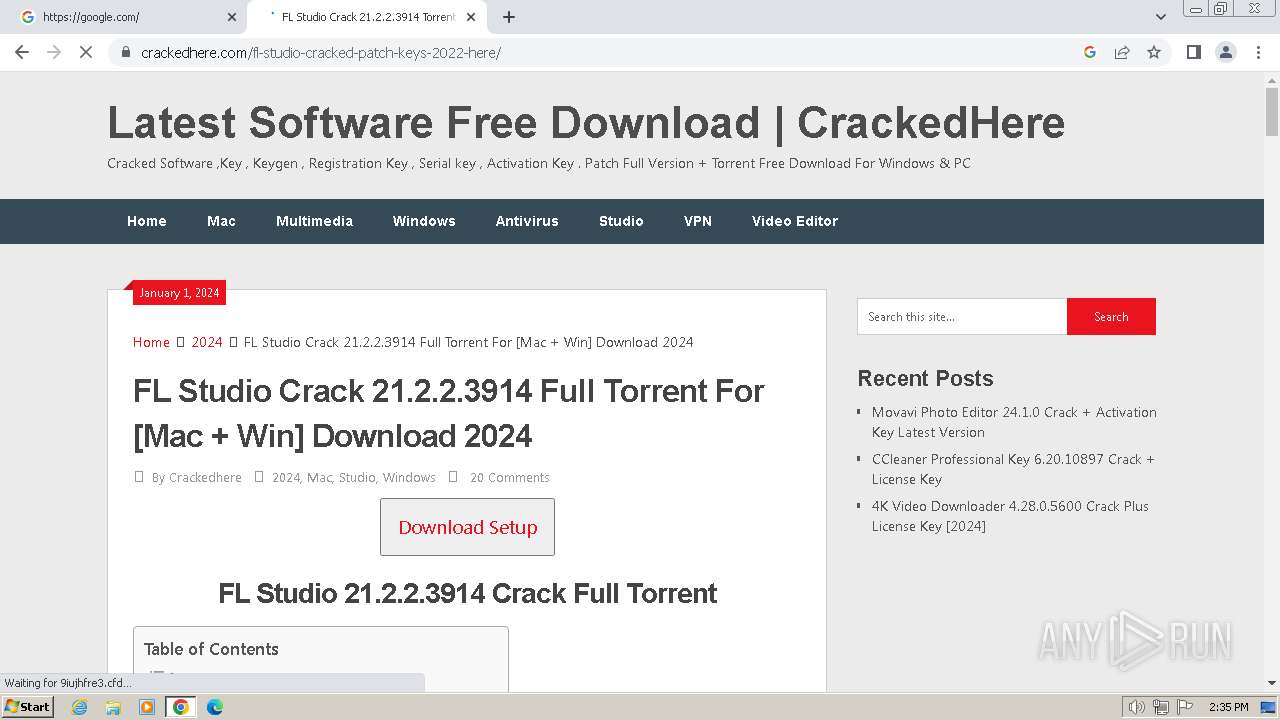The width and height of the screenshot is (1280, 720).
Task: Open the Google icon in address bar
Action: click(1090, 52)
